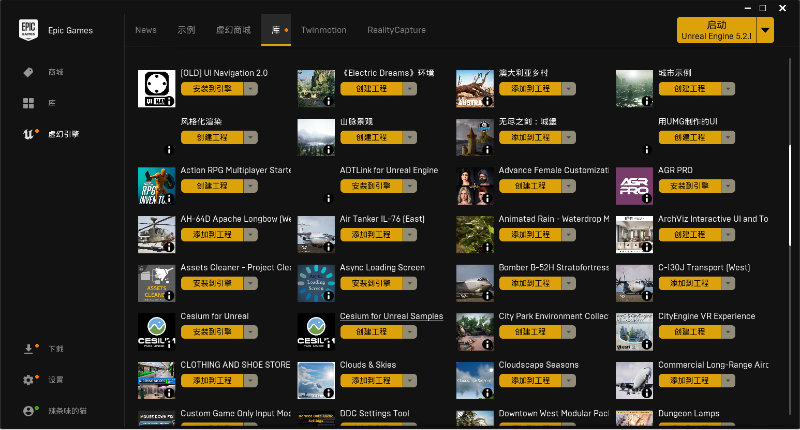
Task: Show info icon on Animated Rain thumbnail
Action: click(x=488, y=247)
